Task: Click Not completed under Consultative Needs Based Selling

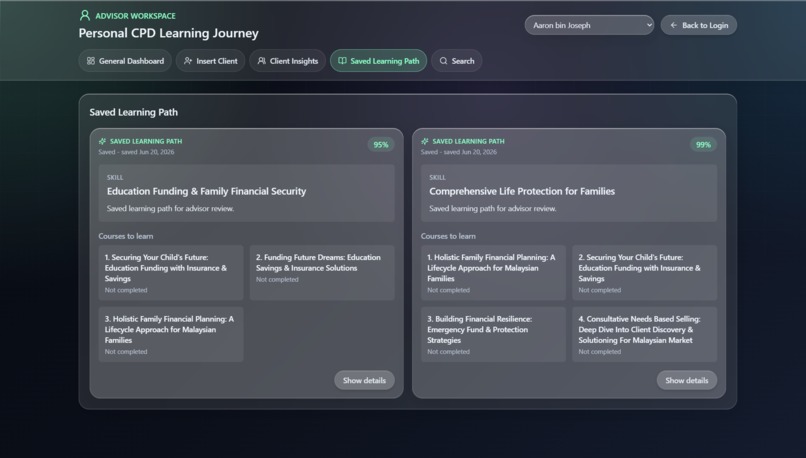Action: pyautogui.click(x=599, y=352)
